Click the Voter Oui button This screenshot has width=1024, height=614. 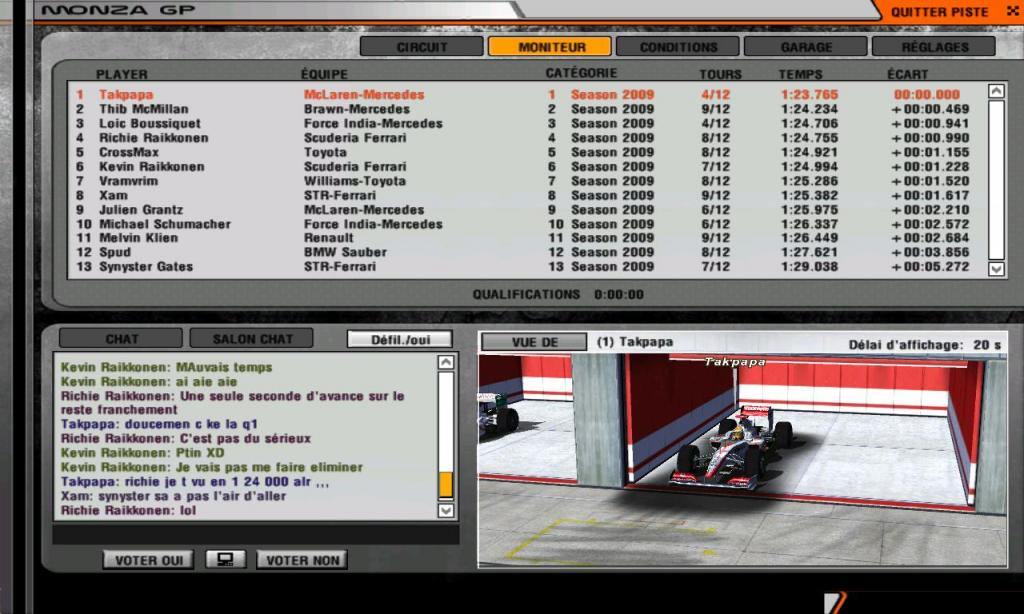[x=148, y=560]
